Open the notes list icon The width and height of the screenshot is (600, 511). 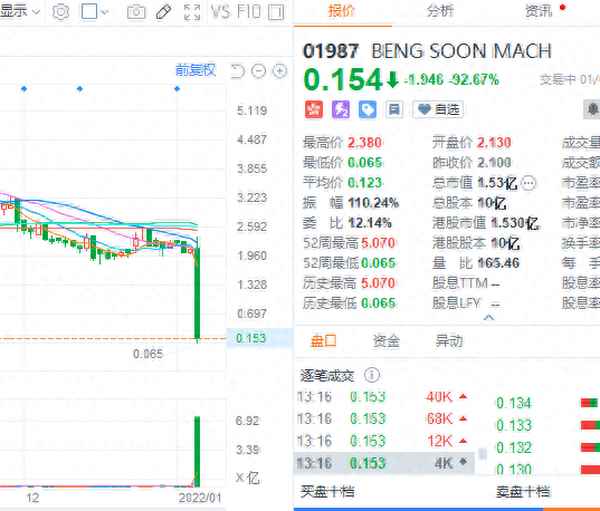[394, 110]
